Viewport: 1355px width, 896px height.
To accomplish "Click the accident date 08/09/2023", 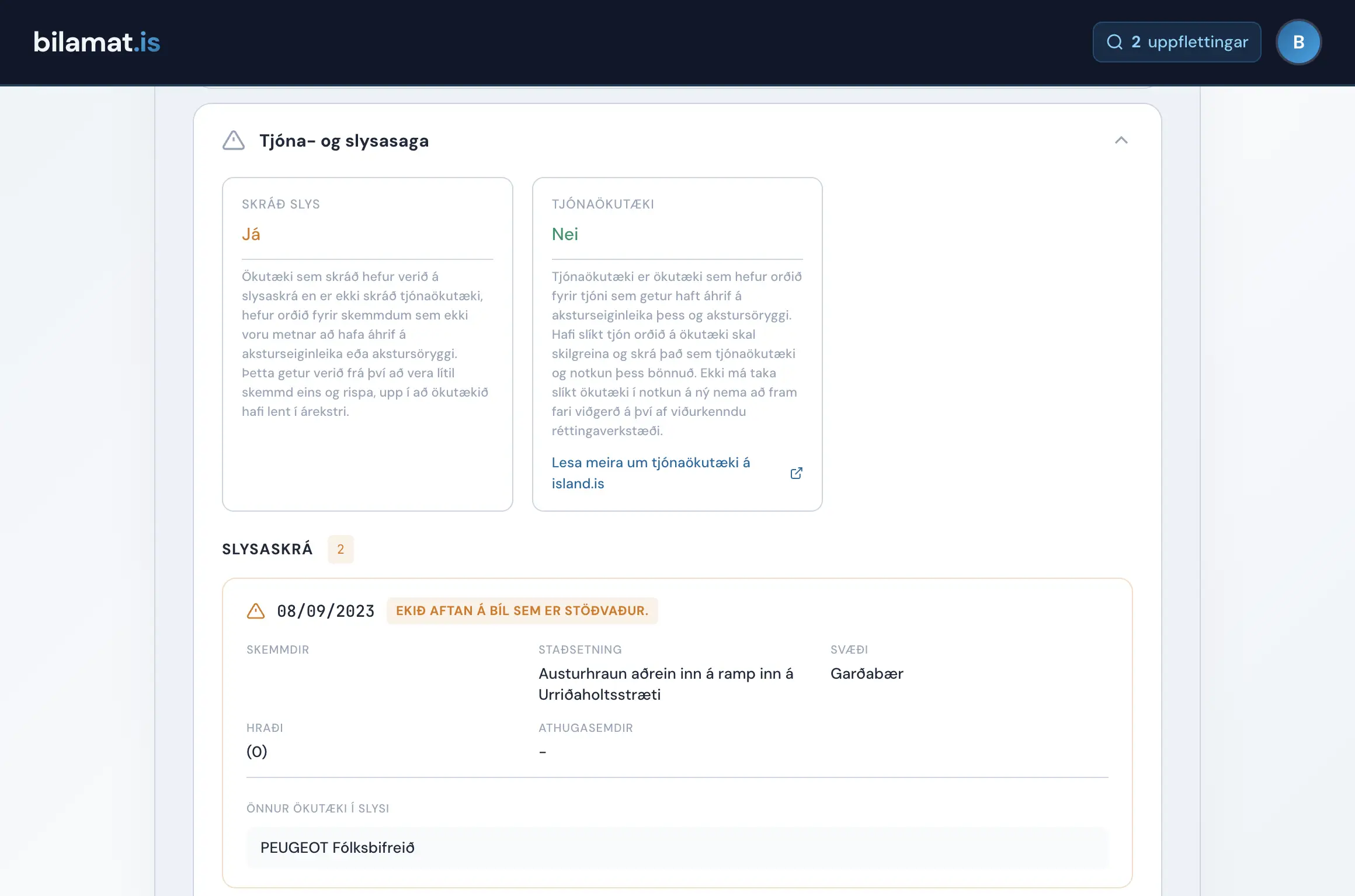I will click(x=325, y=611).
